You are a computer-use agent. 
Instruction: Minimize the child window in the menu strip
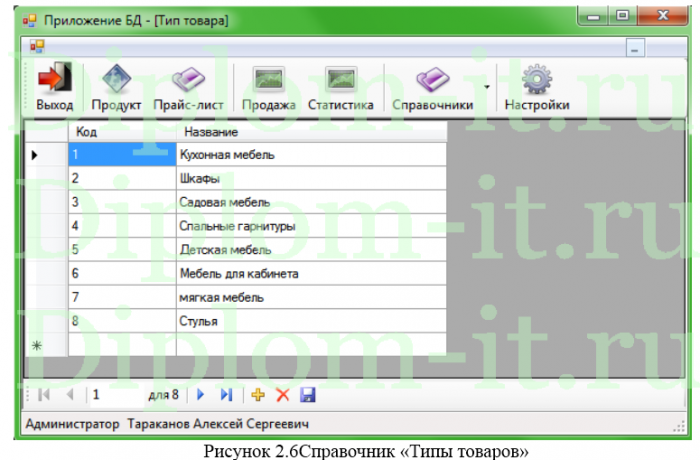point(635,47)
